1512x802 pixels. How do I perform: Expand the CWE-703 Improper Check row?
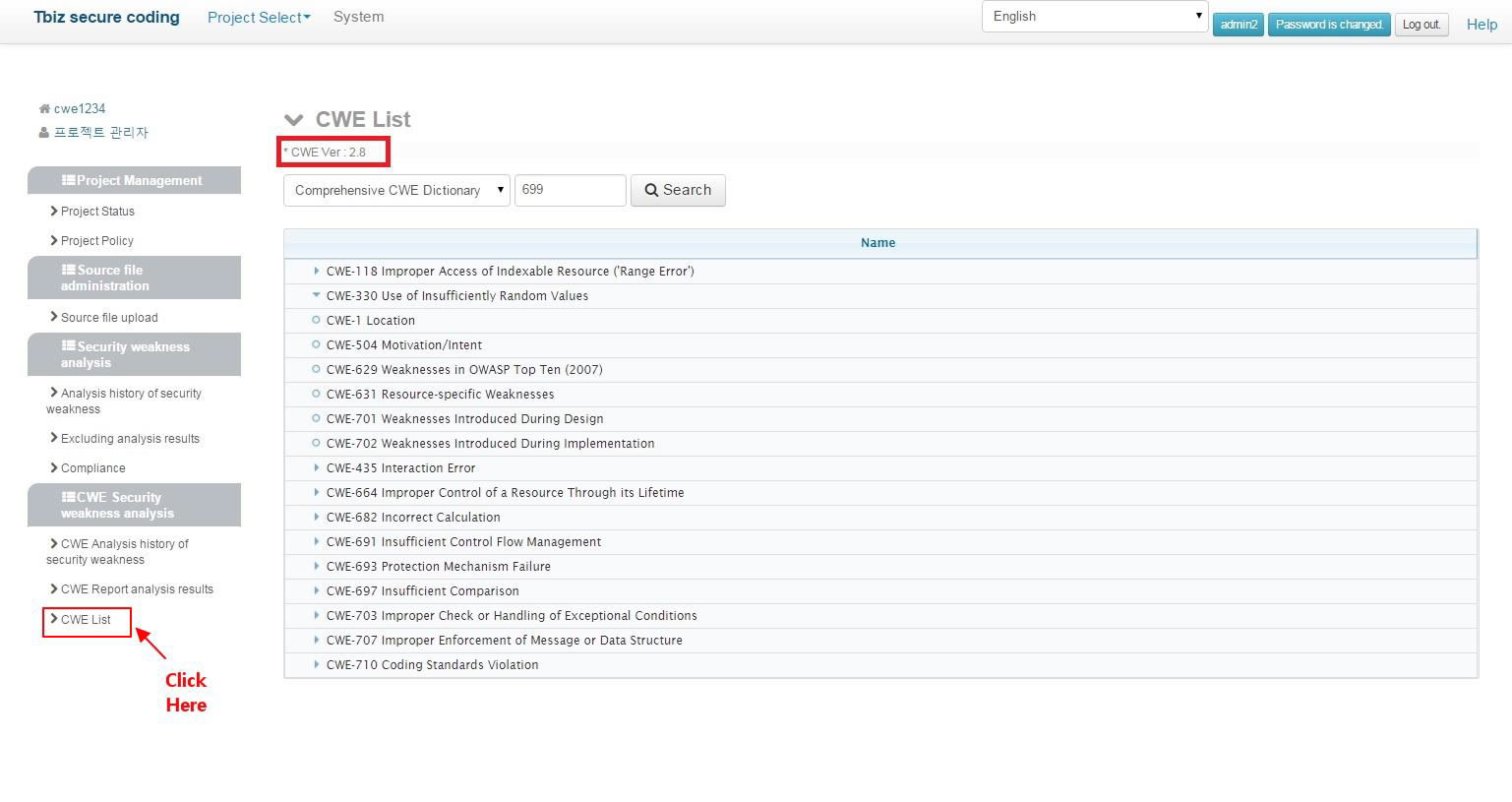316,615
